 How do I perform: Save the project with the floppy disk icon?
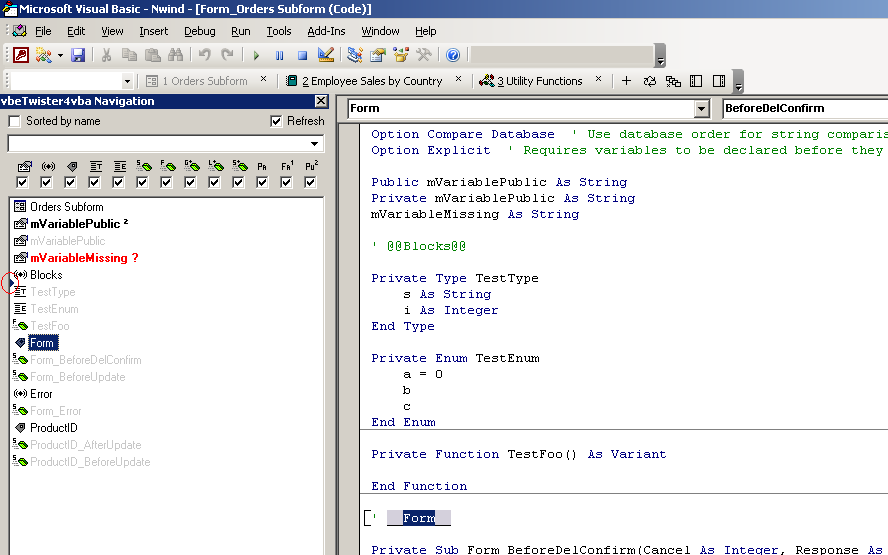point(78,55)
